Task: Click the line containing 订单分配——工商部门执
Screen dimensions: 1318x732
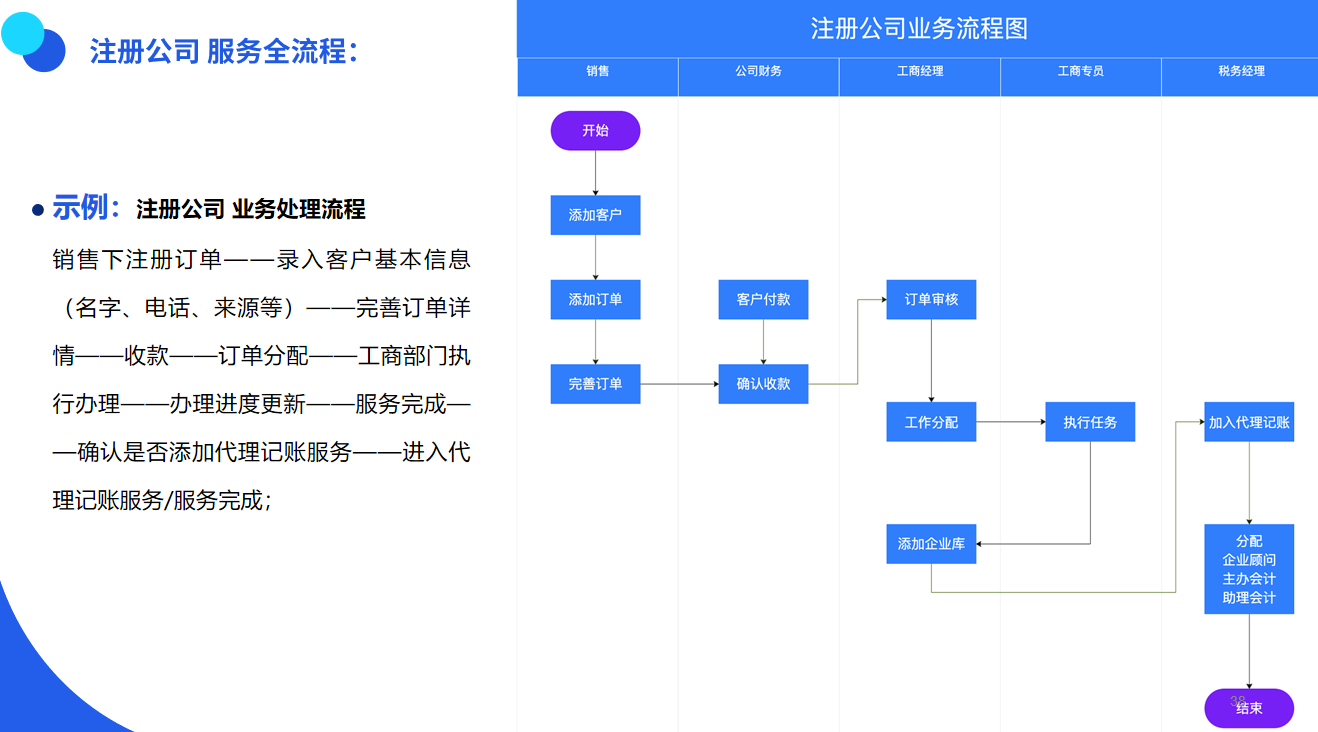Action: (x=262, y=356)
